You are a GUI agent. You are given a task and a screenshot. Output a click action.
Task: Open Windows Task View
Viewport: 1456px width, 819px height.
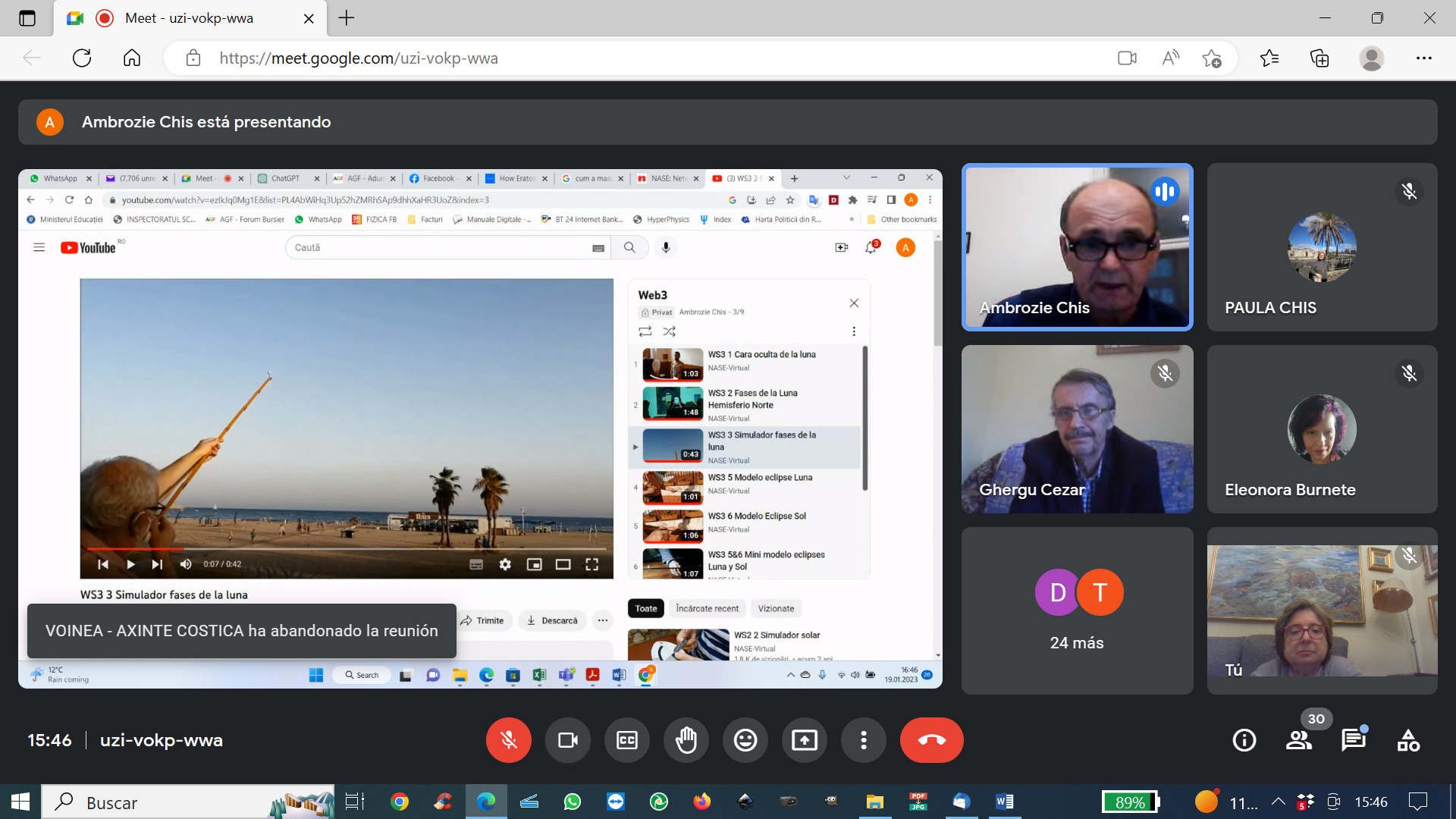[x=354, y=802]
